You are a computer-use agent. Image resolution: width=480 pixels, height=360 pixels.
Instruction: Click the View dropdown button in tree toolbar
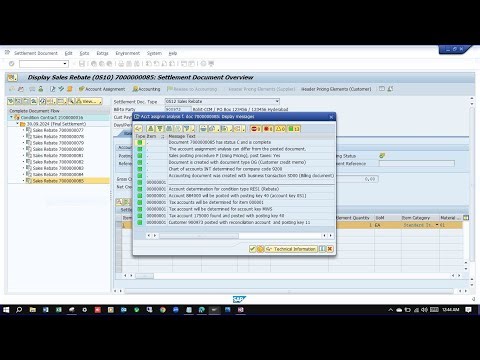(89, 101)
